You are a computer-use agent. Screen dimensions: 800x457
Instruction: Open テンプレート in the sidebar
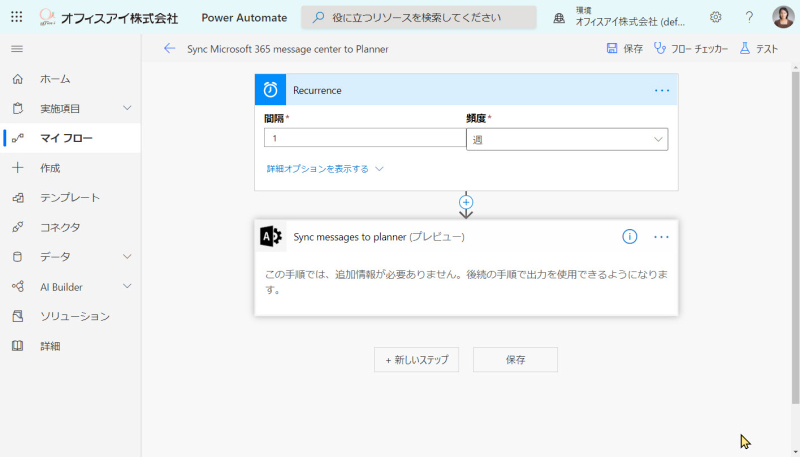click(x=70, y=197)
